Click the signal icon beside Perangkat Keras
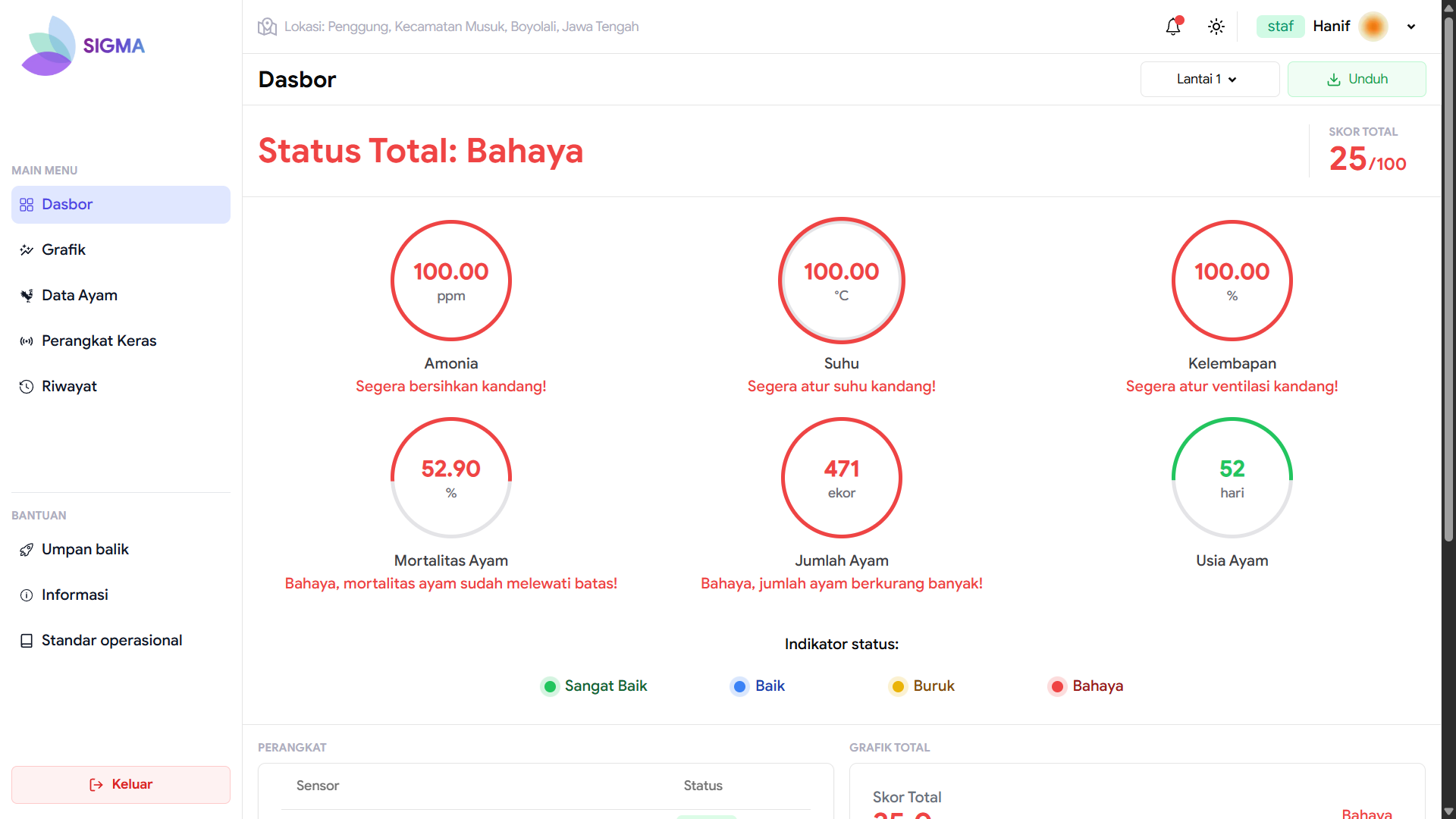 (27, 340)
